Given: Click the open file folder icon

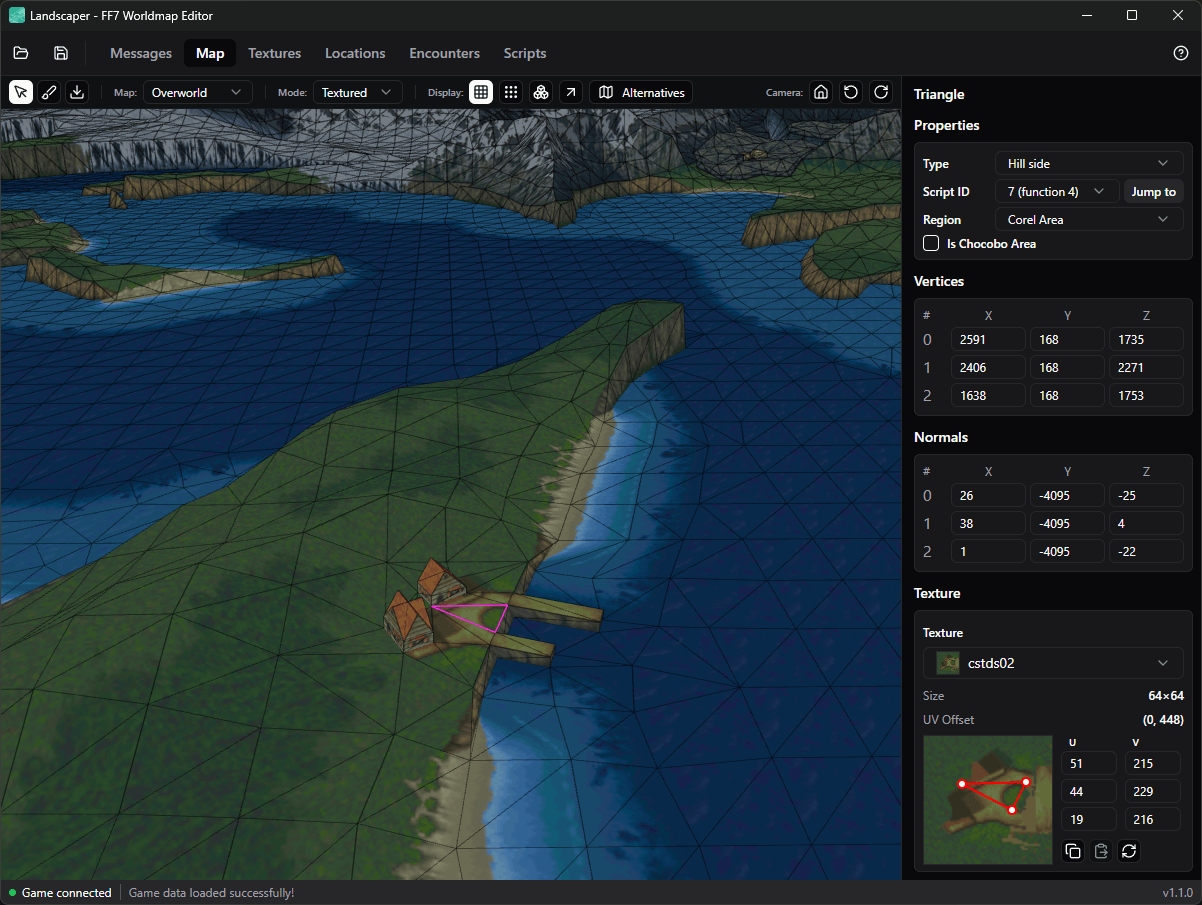Looking at the screenshot, I should [x=21, y=53].
